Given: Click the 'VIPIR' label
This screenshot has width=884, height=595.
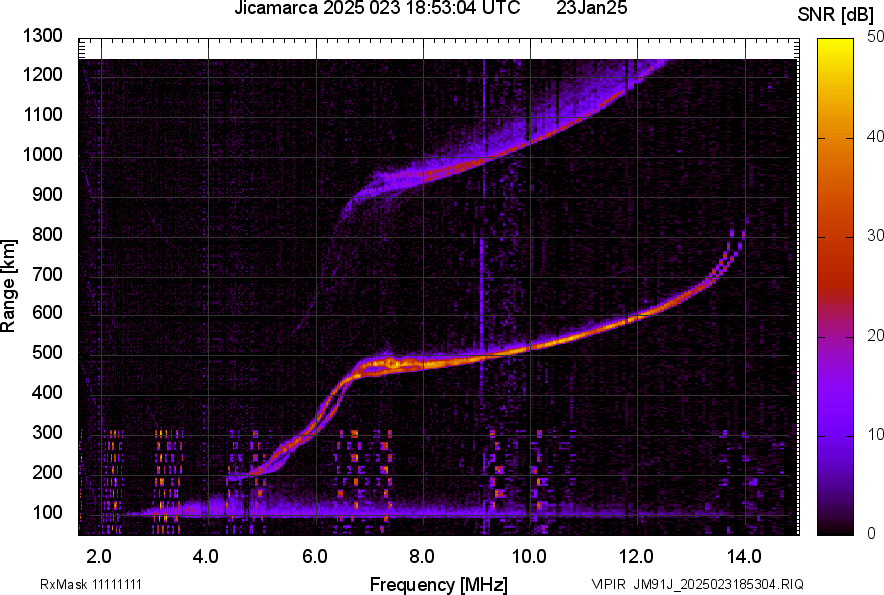Looking at the screenshot, I should click(x=608, y=584).
